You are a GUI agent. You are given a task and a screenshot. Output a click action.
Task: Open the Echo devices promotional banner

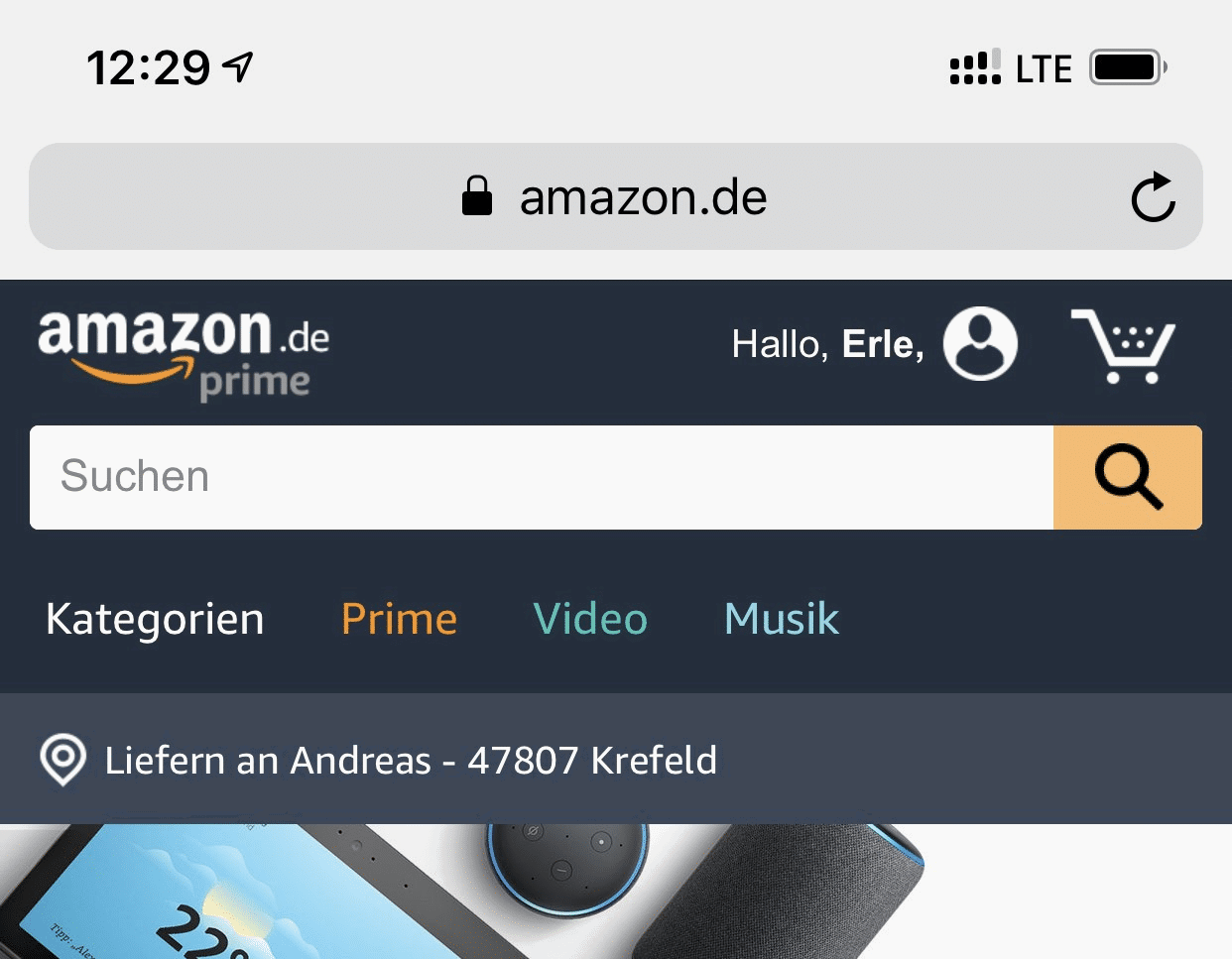pyautogui.click(x=616, y=892)
